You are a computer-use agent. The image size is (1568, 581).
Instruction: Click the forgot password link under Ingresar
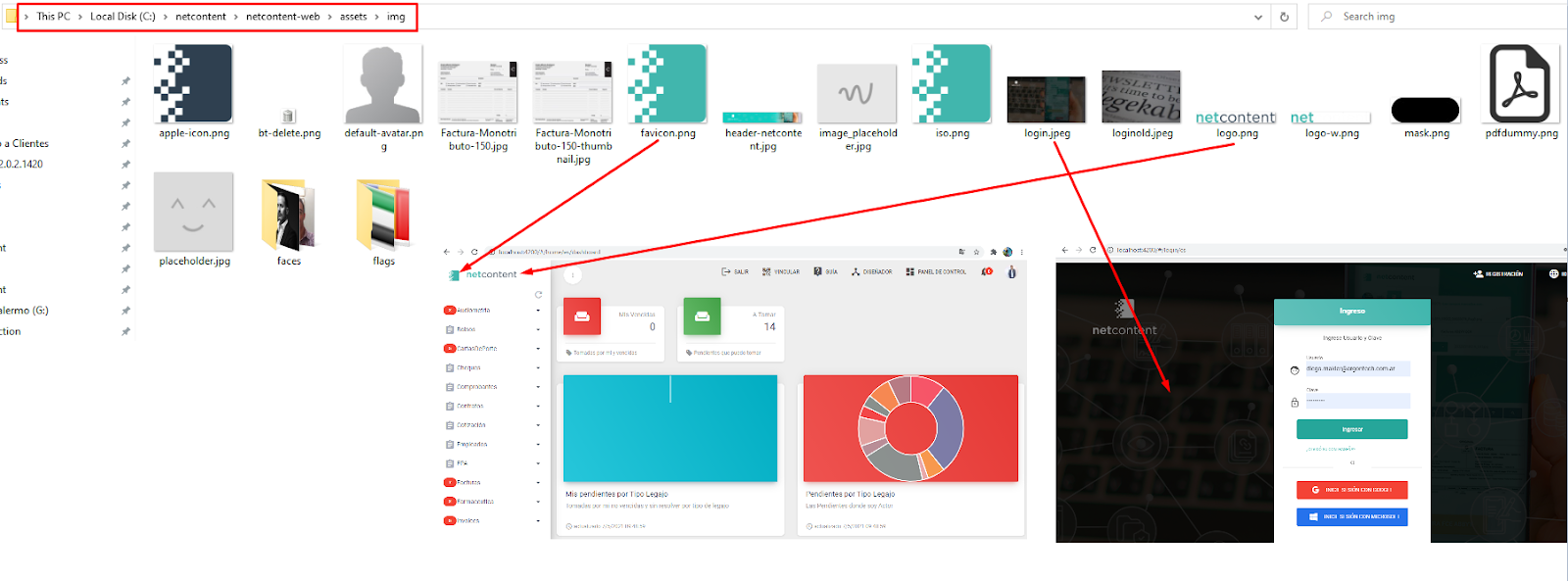(x=1330, y=449)
